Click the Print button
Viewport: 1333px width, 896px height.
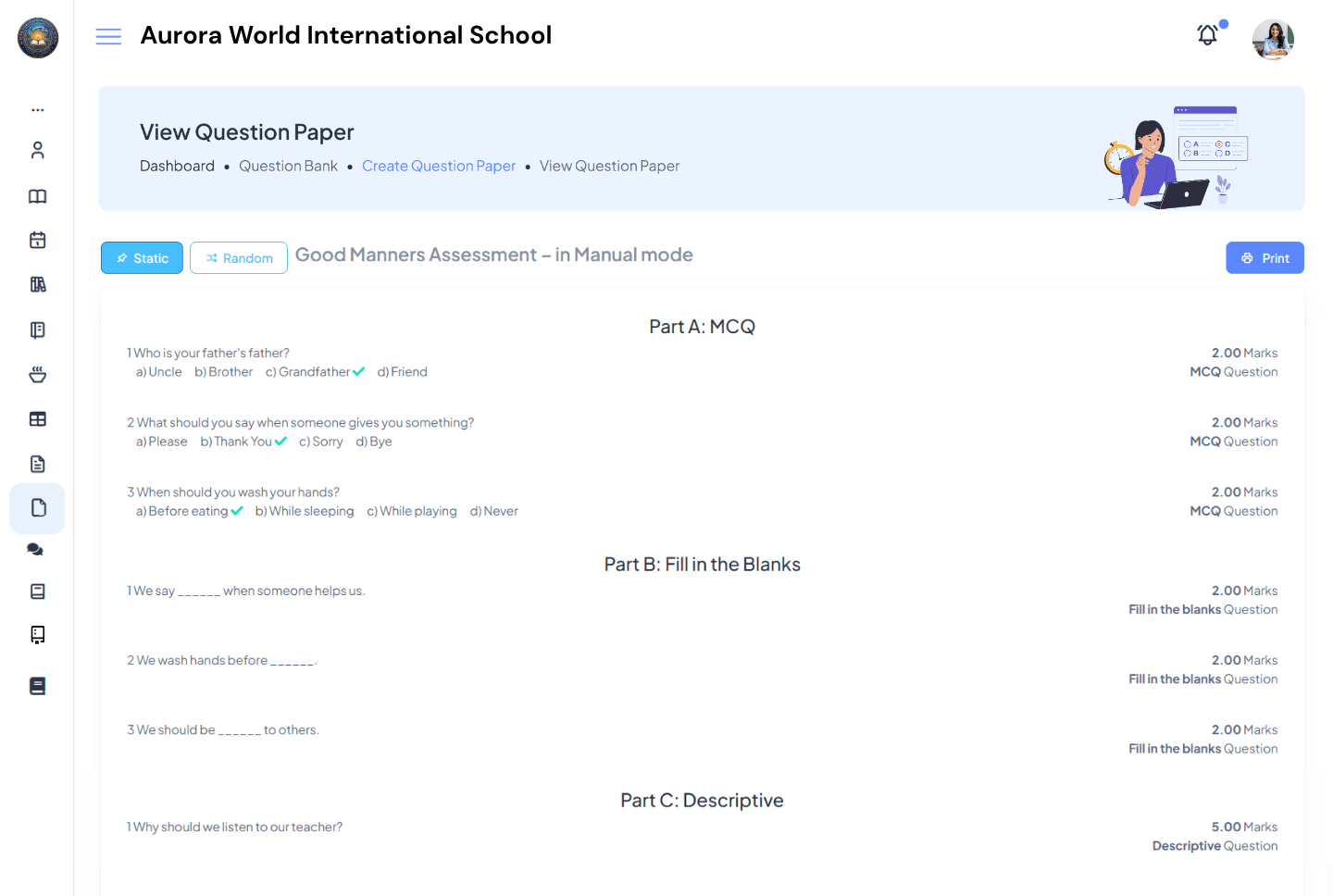(x=1264, y=257)
